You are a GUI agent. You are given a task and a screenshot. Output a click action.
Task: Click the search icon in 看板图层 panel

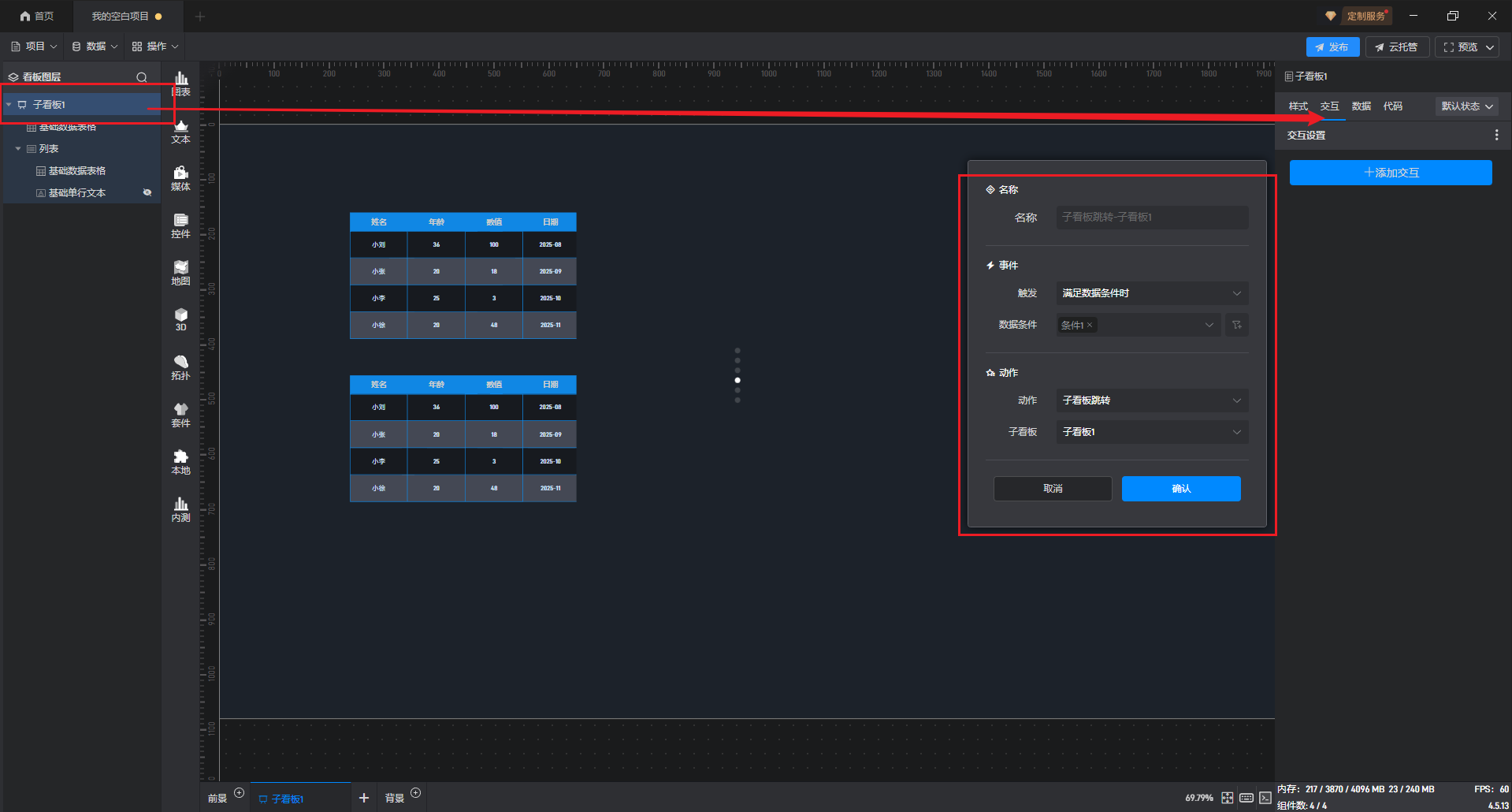(142, 77)
